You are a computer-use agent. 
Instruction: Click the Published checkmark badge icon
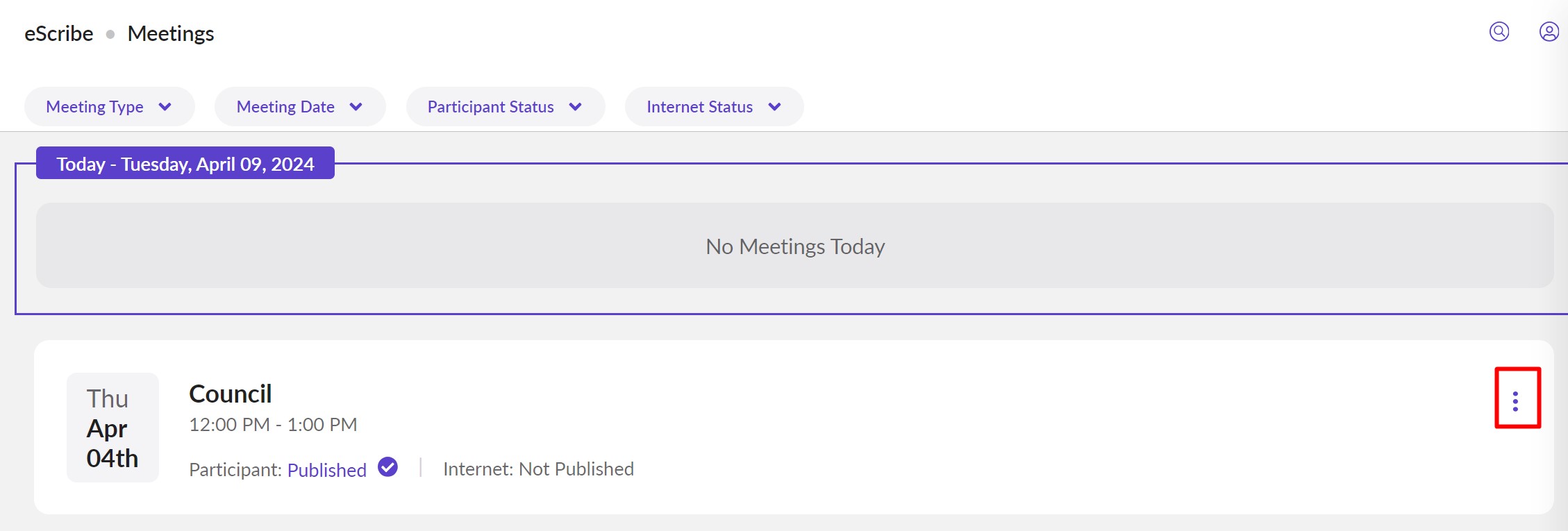tap(387, 468)
